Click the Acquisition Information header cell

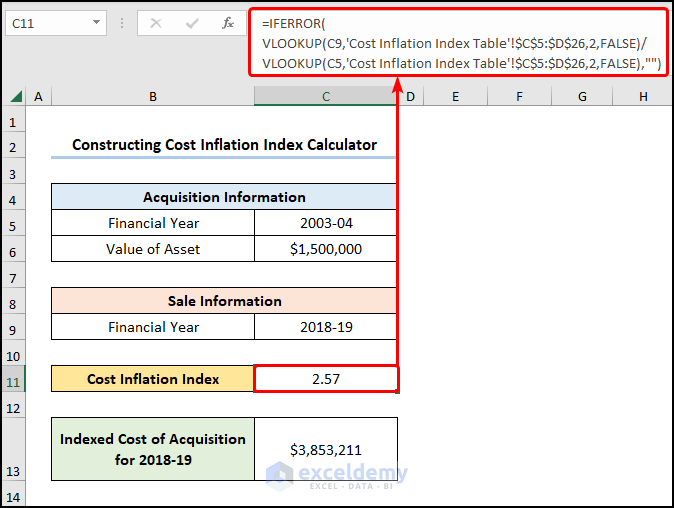[x=224, y=197]
